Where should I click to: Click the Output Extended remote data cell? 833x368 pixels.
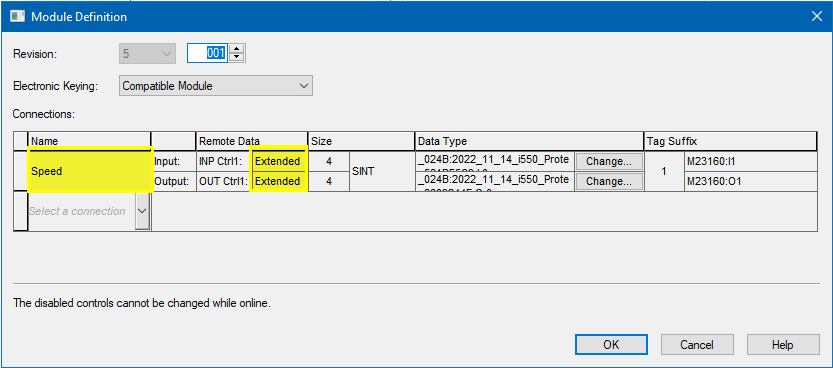pyautogui.click(x=278, y=182)
